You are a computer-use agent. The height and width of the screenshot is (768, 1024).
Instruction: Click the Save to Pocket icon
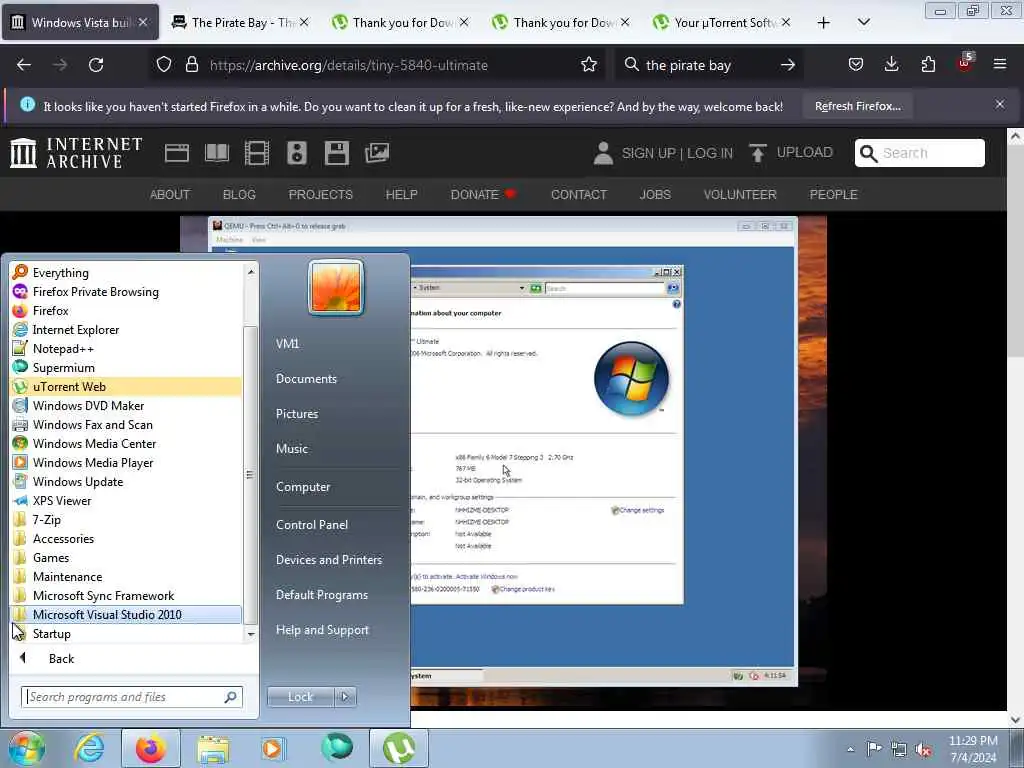856,64
